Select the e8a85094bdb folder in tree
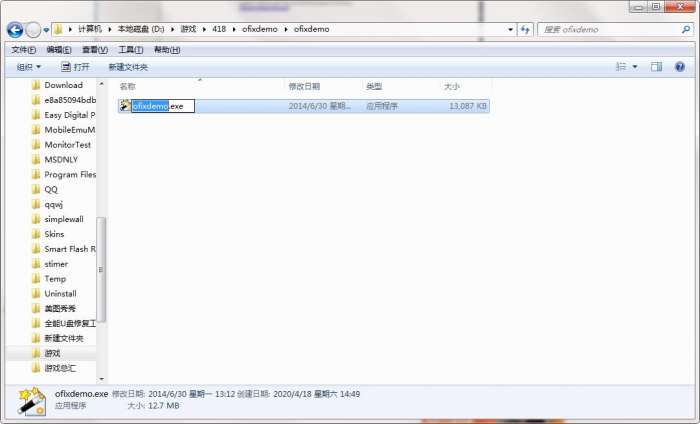 point(64,100)
